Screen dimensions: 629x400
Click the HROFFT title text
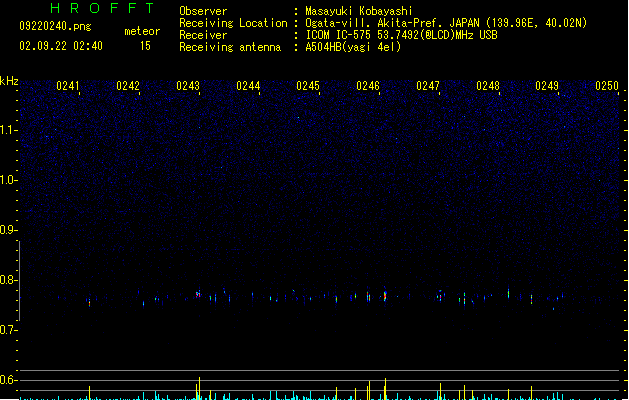coord(103,8)
